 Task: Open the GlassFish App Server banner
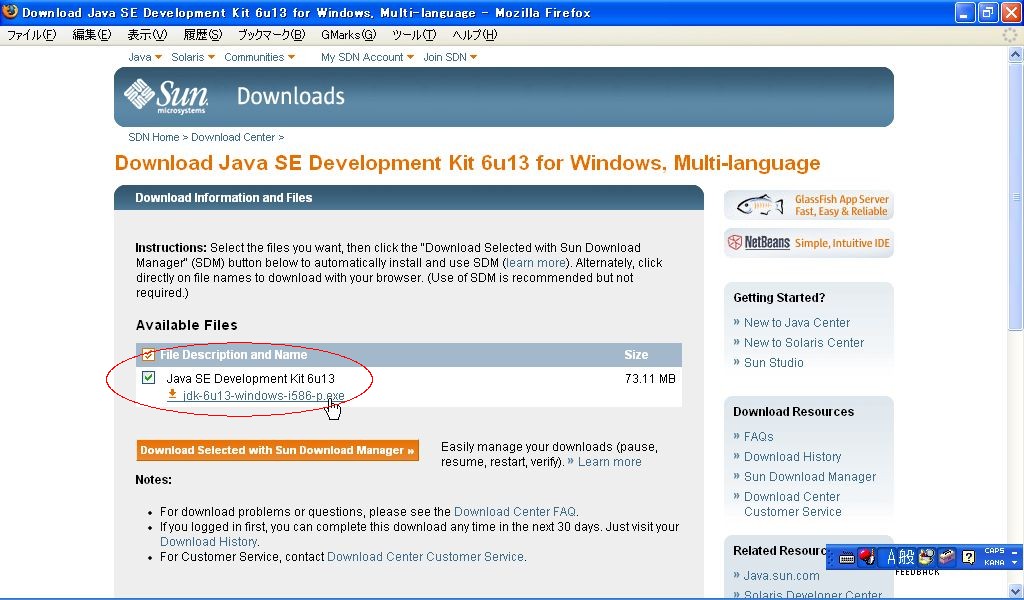808,205
